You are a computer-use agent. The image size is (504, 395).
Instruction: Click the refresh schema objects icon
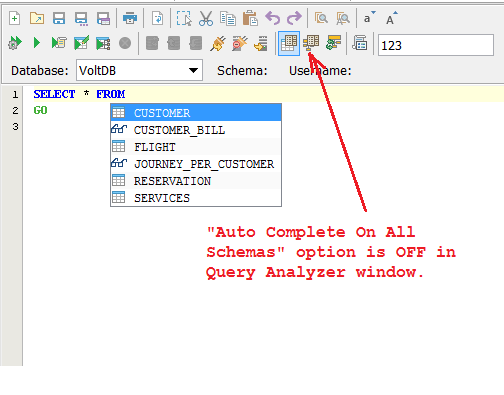[333, 43]
